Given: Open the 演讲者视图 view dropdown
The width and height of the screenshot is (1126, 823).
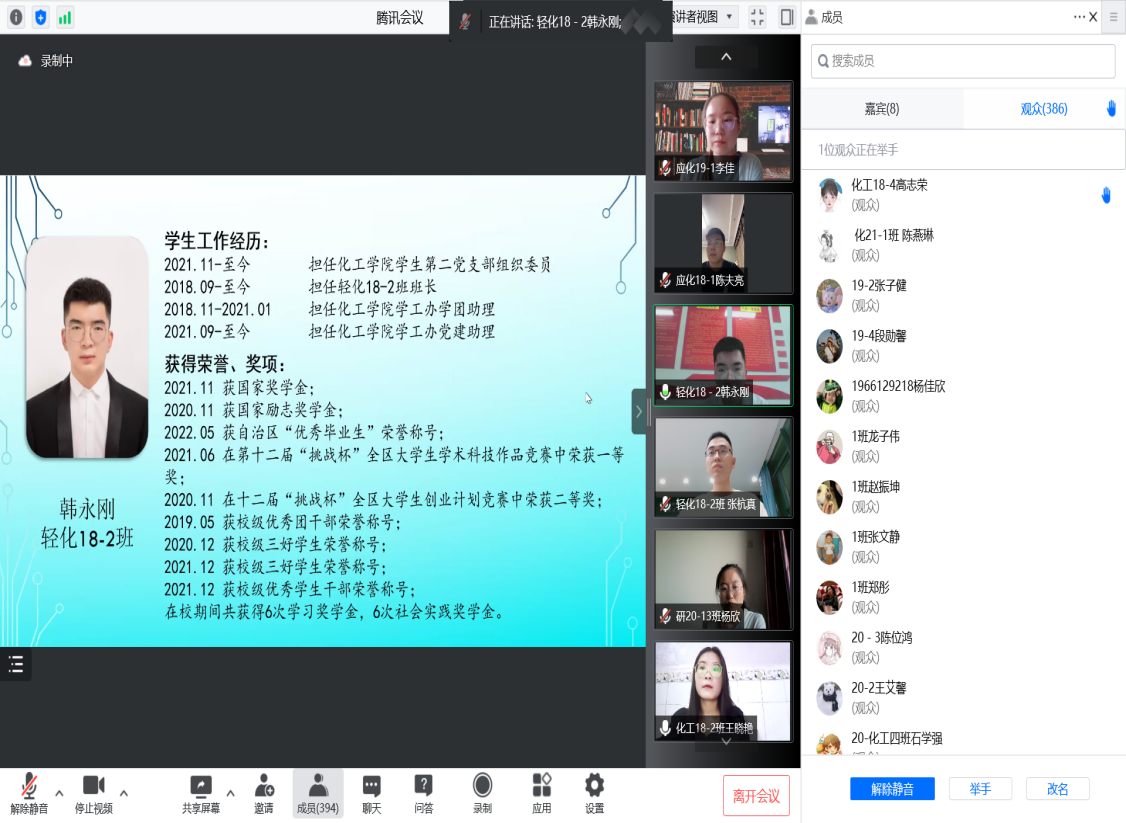Looking at the screenshot, I should [x=705, y=17].
